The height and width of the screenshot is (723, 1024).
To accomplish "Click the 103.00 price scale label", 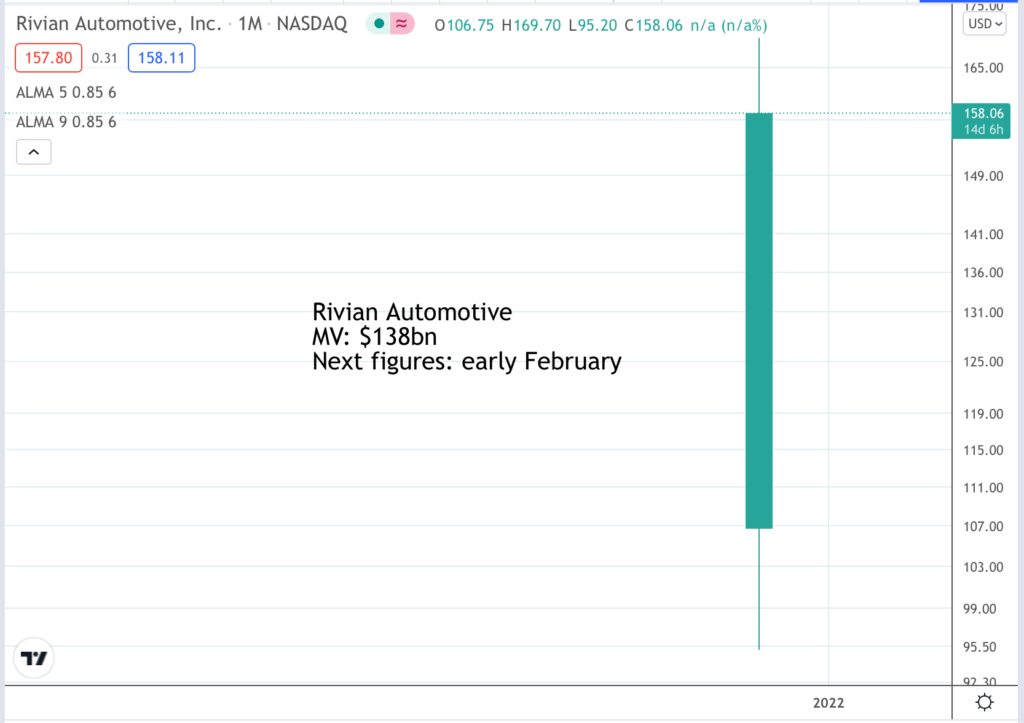I will [983, 567].
